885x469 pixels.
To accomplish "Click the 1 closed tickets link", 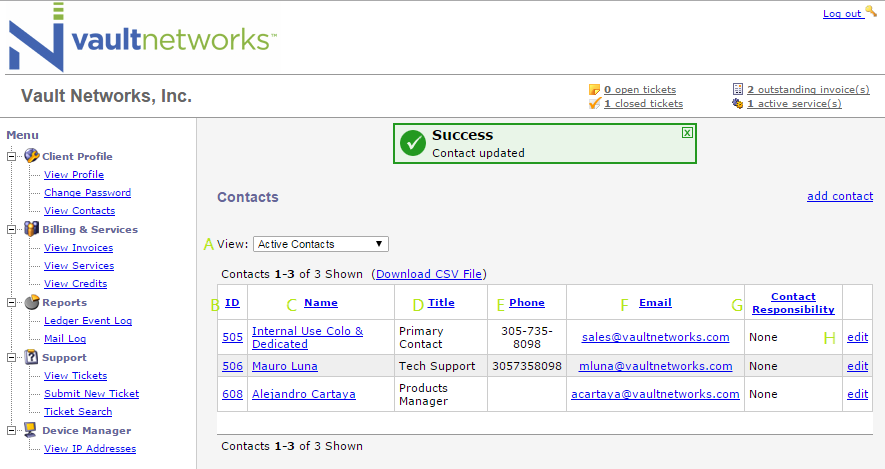I will [643, 103].
